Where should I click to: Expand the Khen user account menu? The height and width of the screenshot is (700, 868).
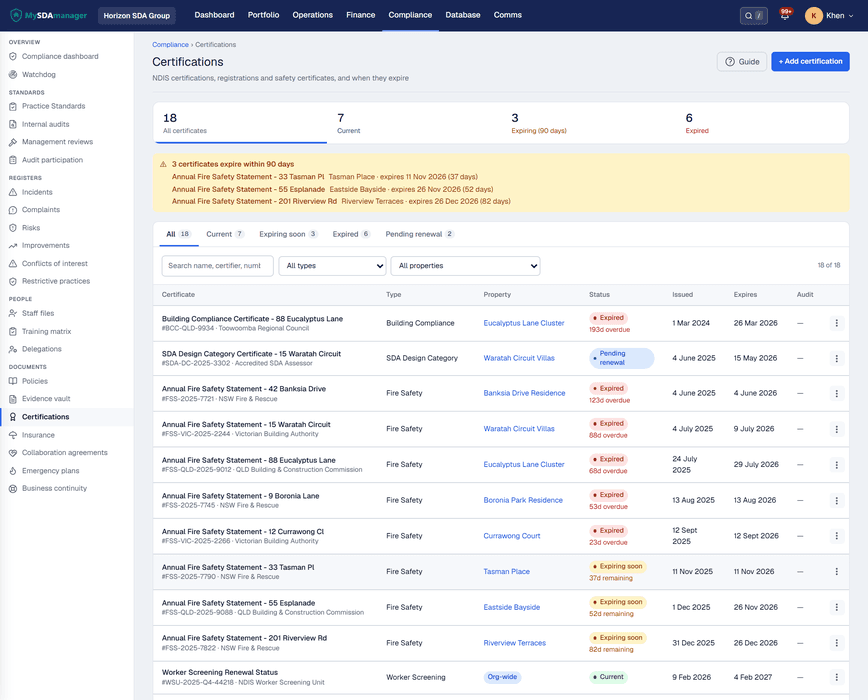[x=829, y=15]
